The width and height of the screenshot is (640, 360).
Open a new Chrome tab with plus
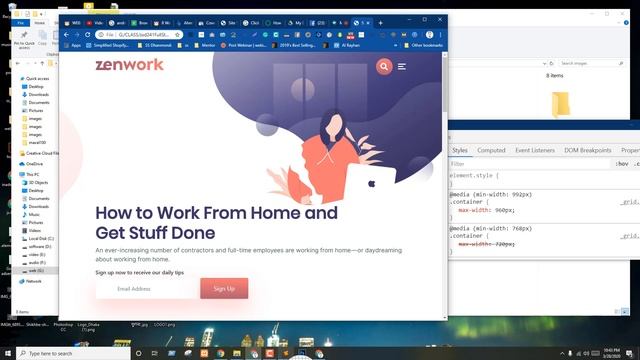pos(380,23)
